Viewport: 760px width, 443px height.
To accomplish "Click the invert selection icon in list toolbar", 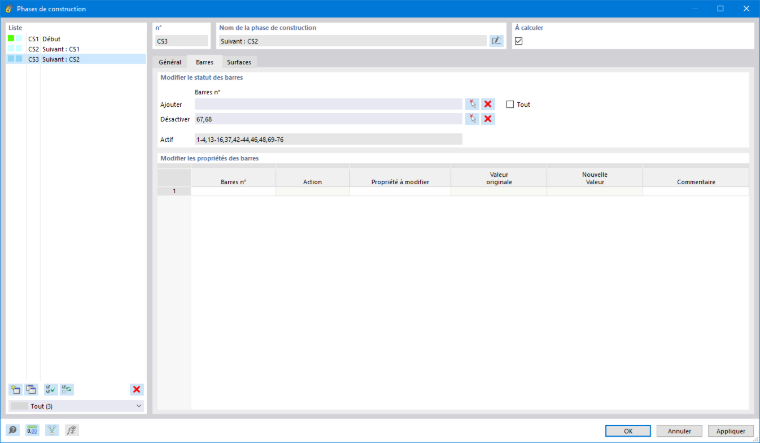I will point(67,389).
